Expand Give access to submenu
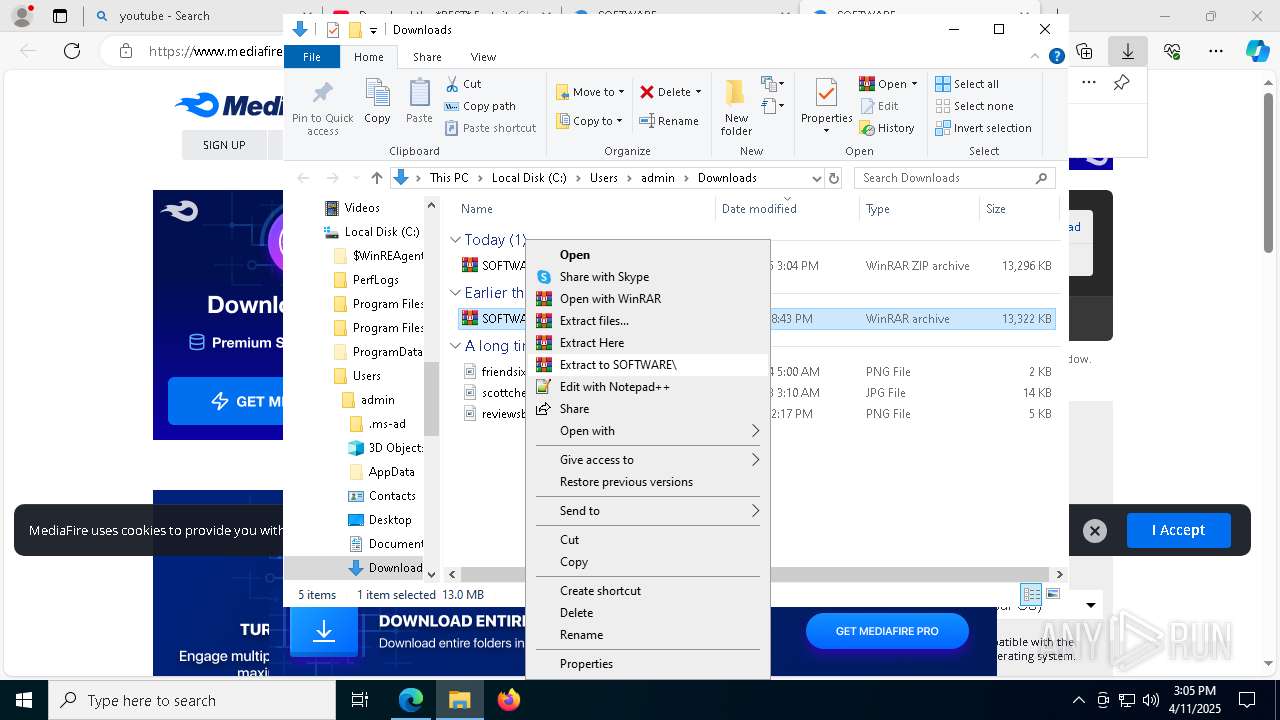Viewport: 1280px width, 720px height. click(x=648, y=460)
